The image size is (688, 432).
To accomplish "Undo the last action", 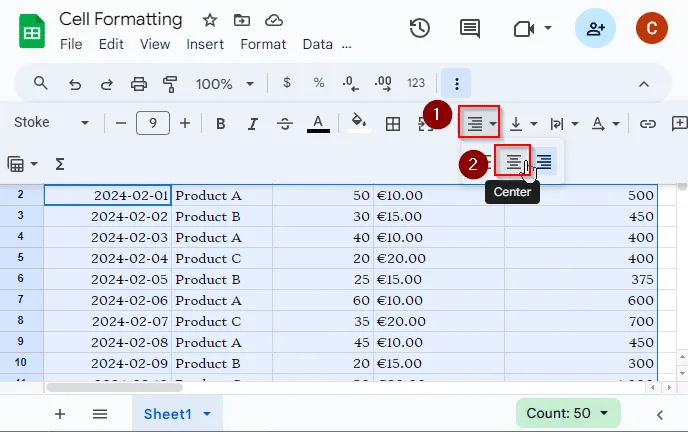I will coord(75,84).
